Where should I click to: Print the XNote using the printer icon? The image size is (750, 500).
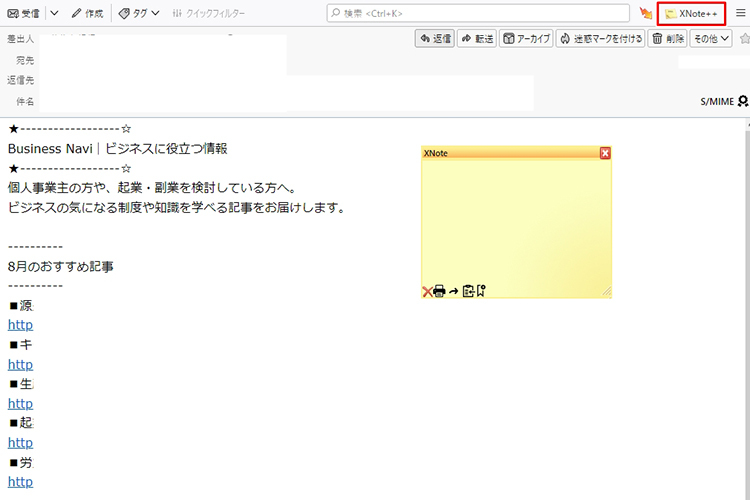pos(439,291)
